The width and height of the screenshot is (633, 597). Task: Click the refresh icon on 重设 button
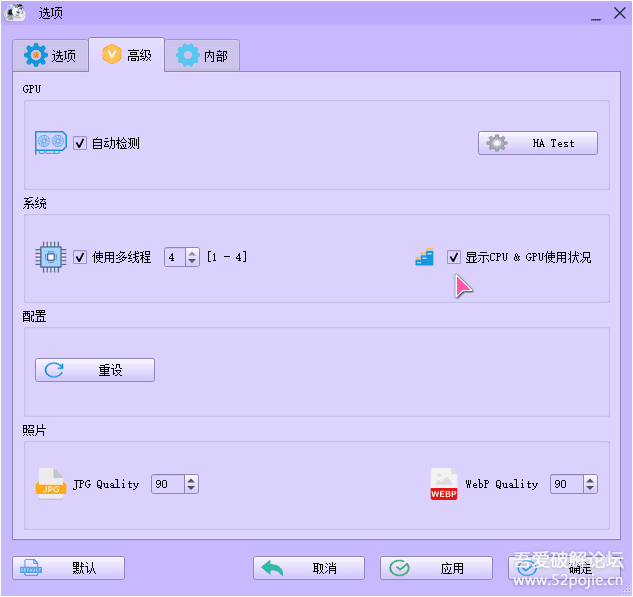coord(54,370)
